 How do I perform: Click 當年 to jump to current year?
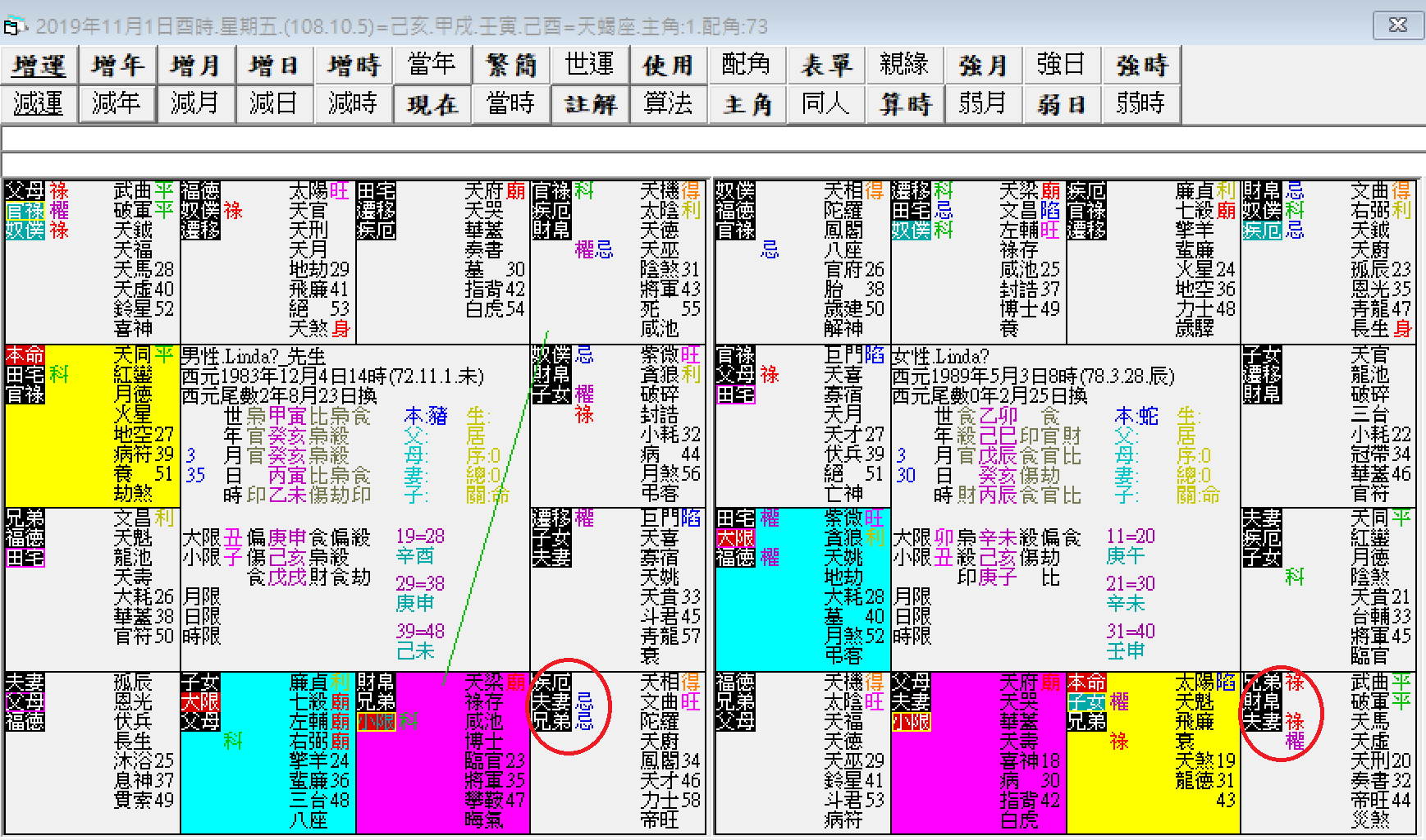click(432, 66)
